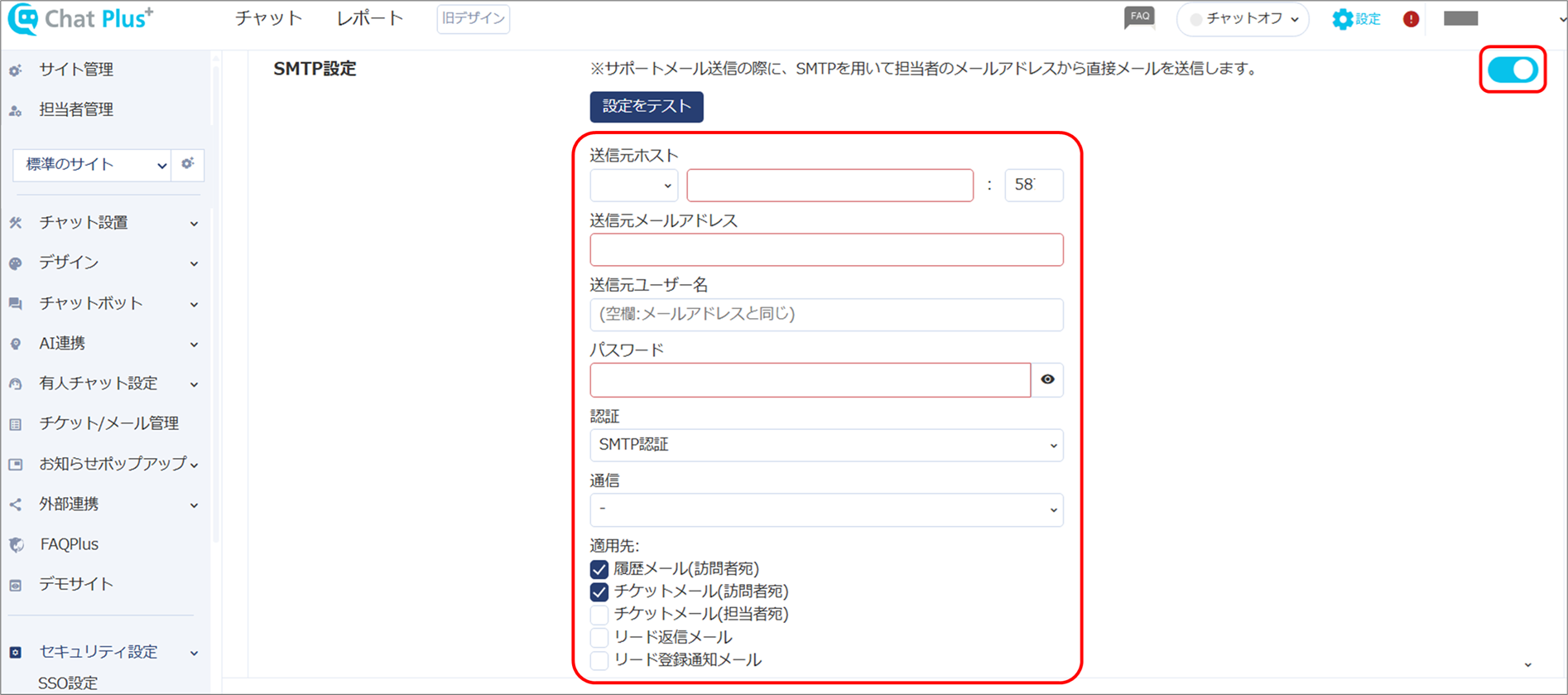Click the チャット設置 tools icon
The height and width of the screenshot is (695, 1568).
point(16,223)
